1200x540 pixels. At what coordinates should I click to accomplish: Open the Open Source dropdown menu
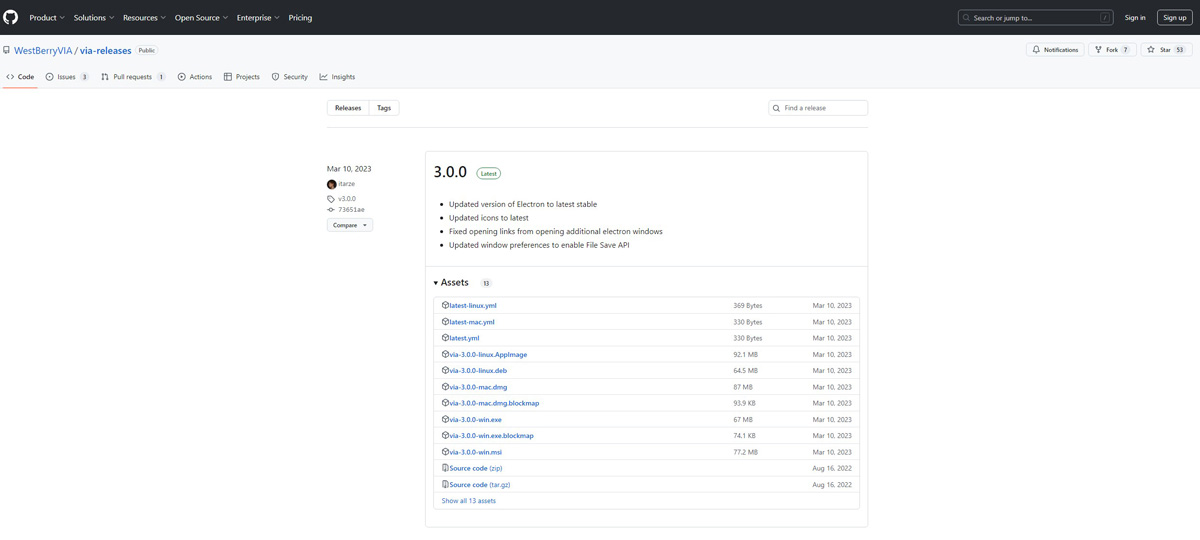[x=202, y=17]
